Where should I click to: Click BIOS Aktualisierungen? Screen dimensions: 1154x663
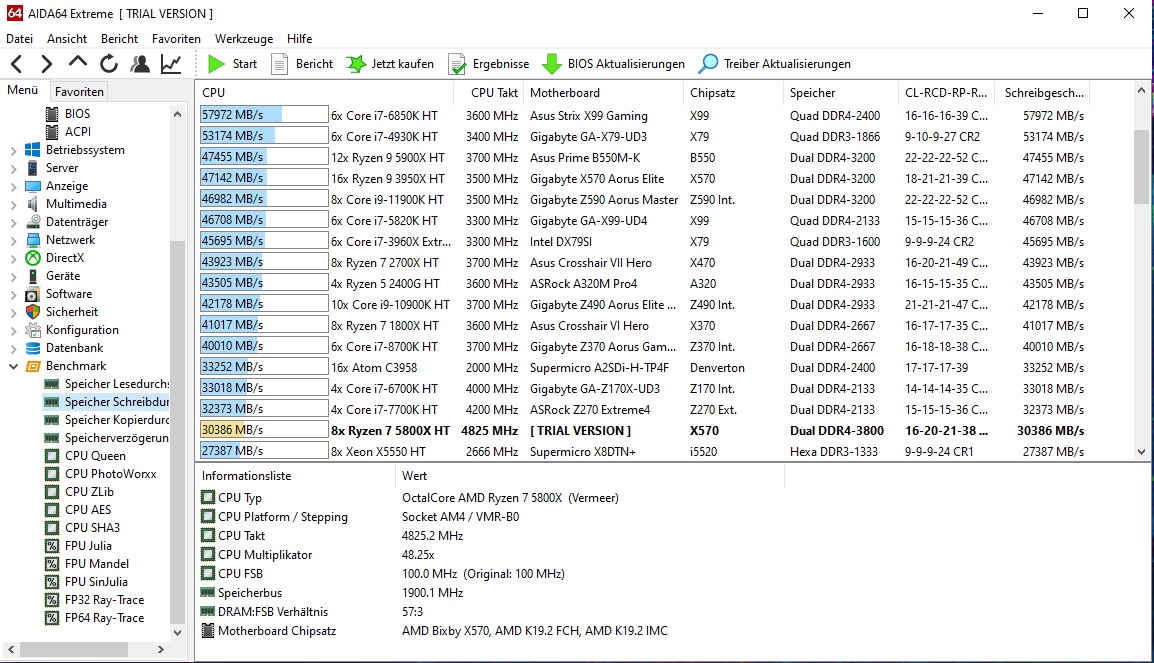tap(613, 64)
